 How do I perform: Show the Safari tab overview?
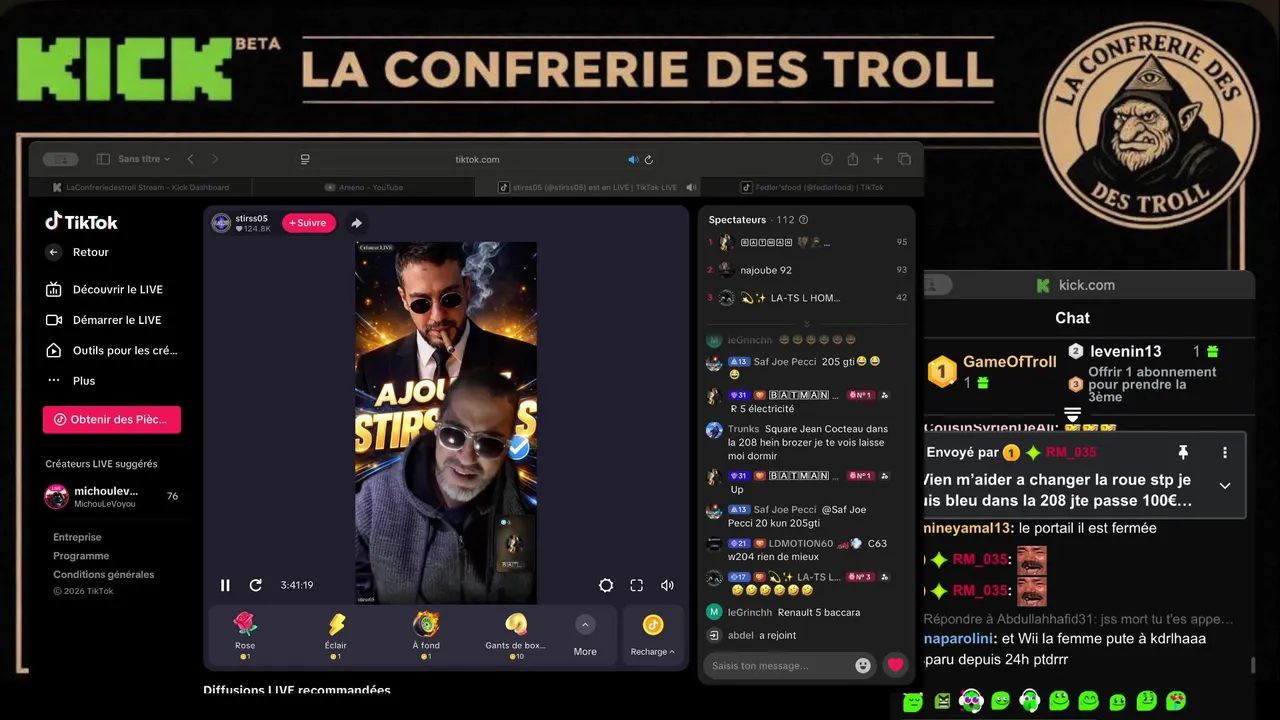point(904,159)
